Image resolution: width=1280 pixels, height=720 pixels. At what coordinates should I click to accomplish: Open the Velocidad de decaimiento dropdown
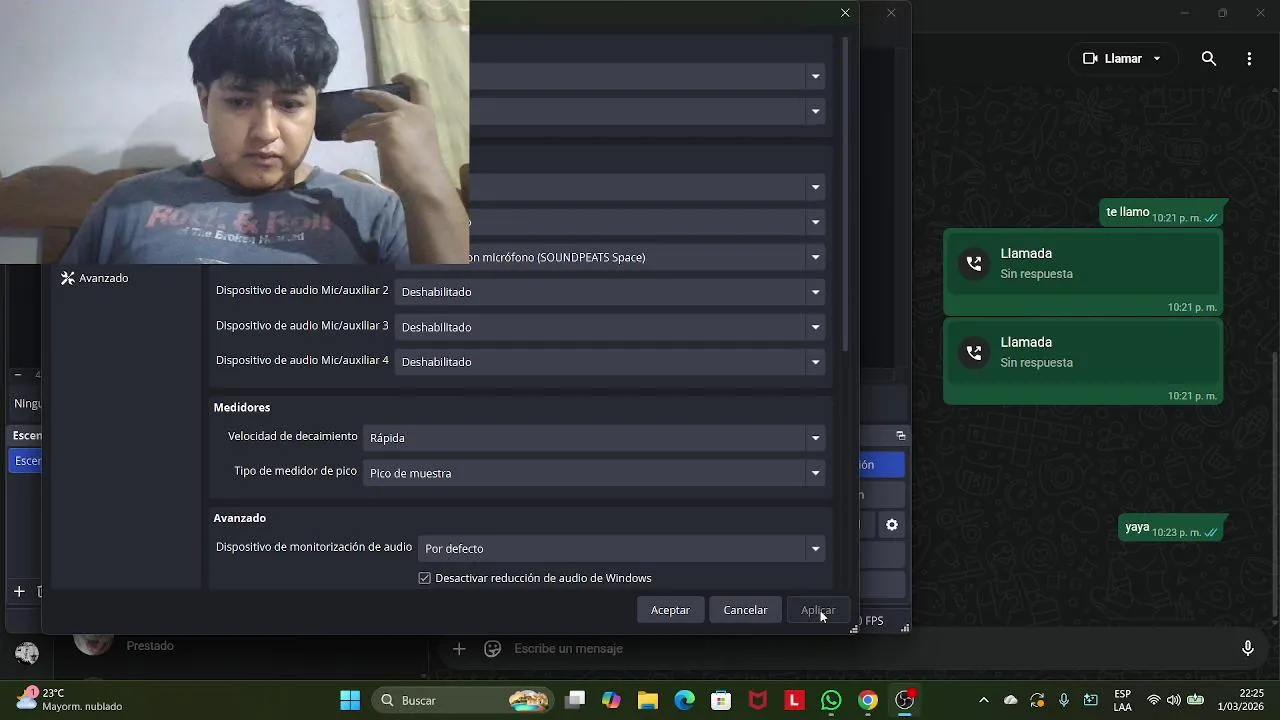[594, 438]
